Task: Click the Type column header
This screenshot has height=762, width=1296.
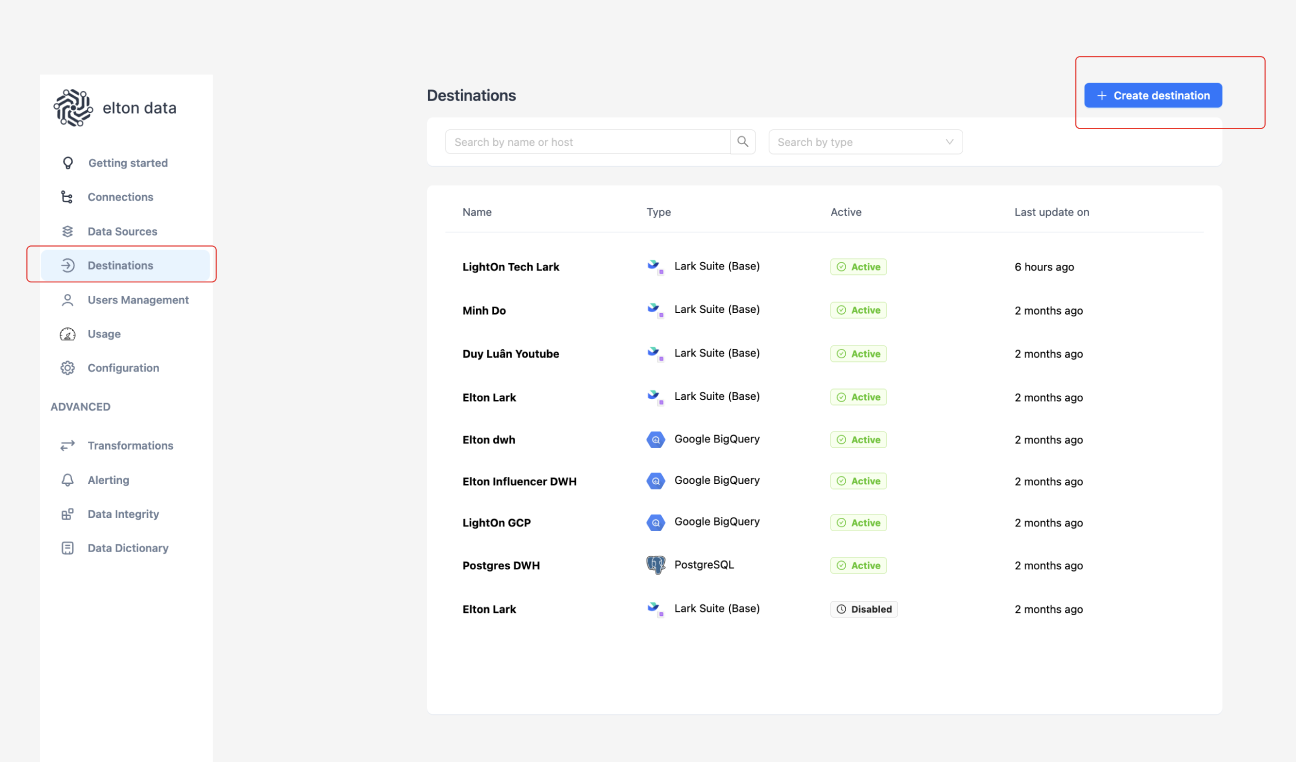Action: (659, 212)
